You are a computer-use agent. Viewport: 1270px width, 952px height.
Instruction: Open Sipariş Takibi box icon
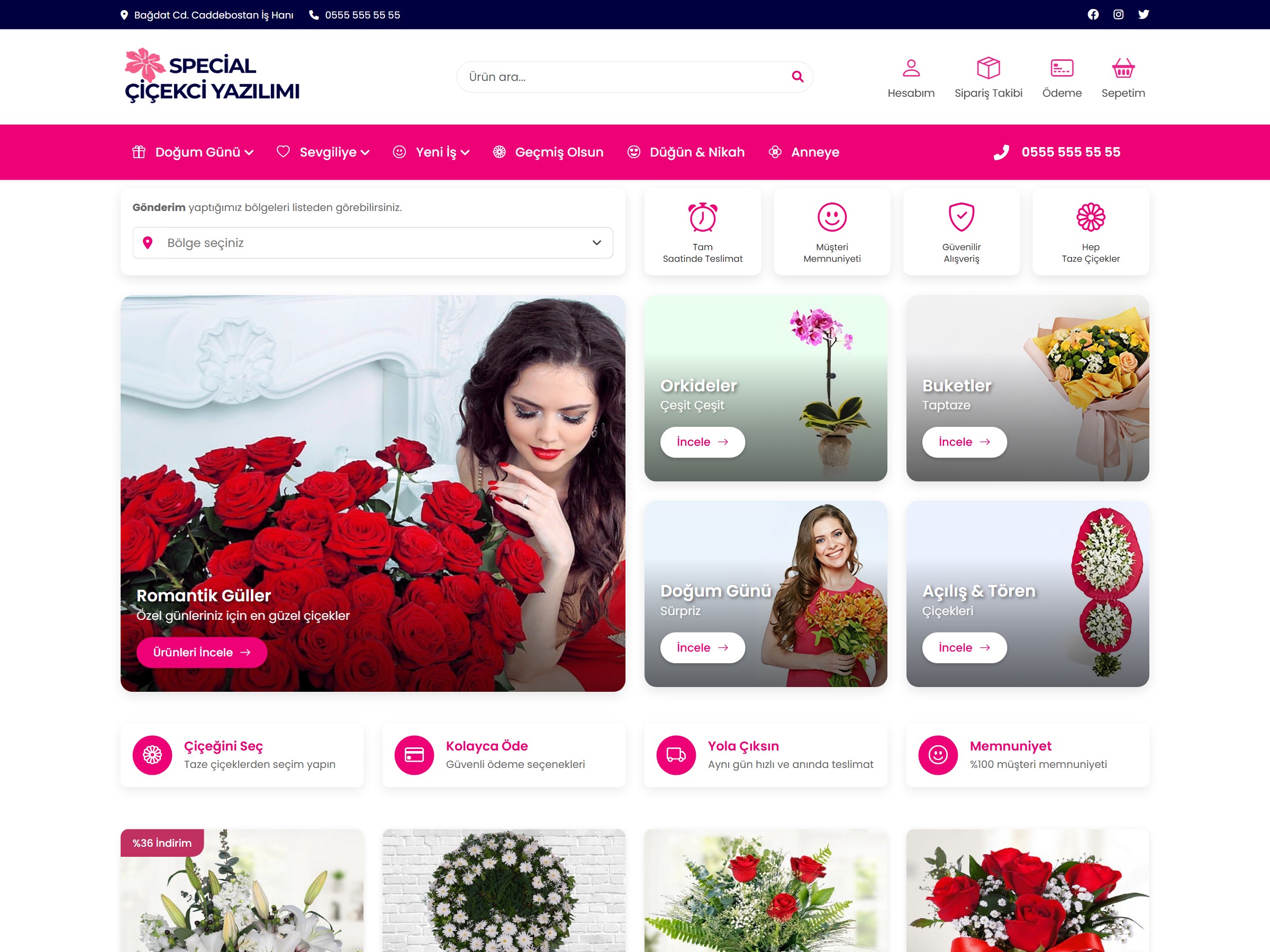[x=988, y=68]
